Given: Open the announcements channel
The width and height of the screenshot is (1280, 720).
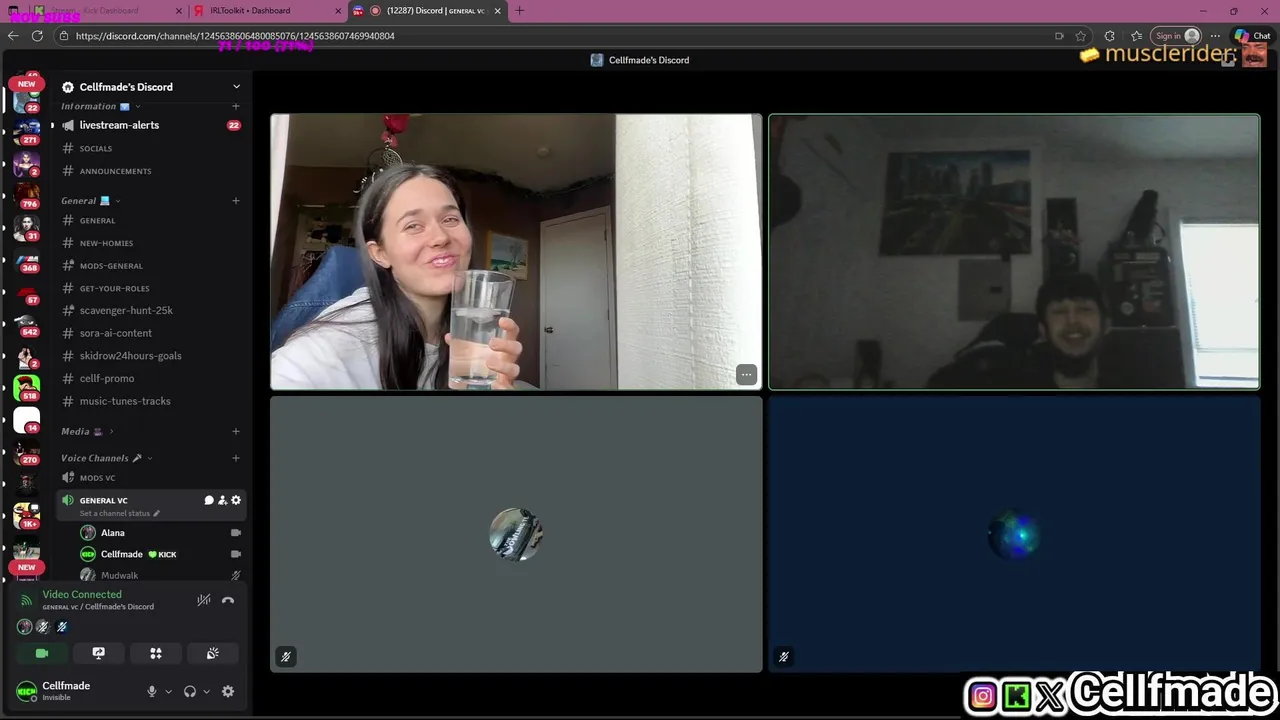Looking at the screenshot, I should 150,171.
